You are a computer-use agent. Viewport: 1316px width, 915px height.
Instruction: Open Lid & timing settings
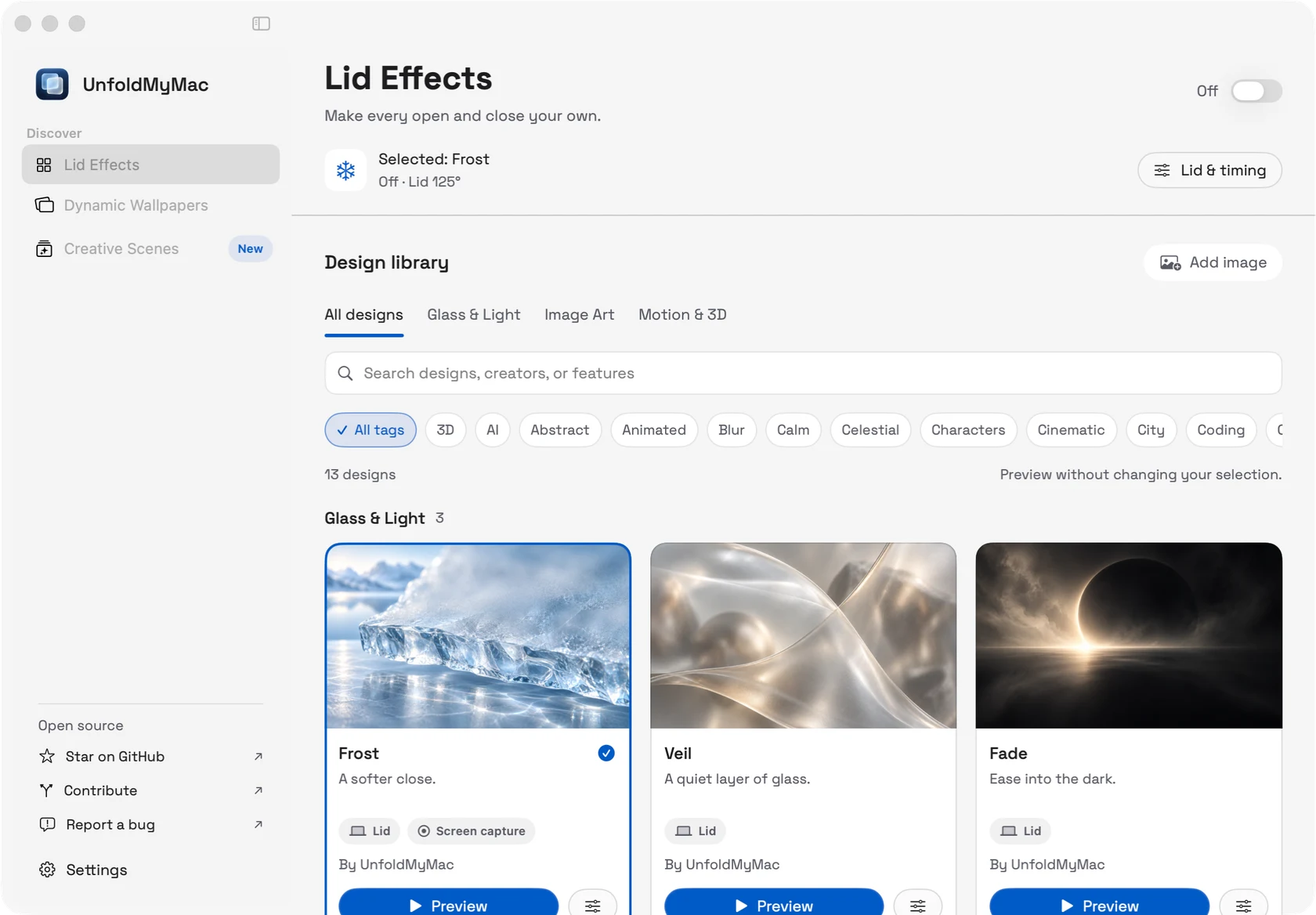point(1209,170)
